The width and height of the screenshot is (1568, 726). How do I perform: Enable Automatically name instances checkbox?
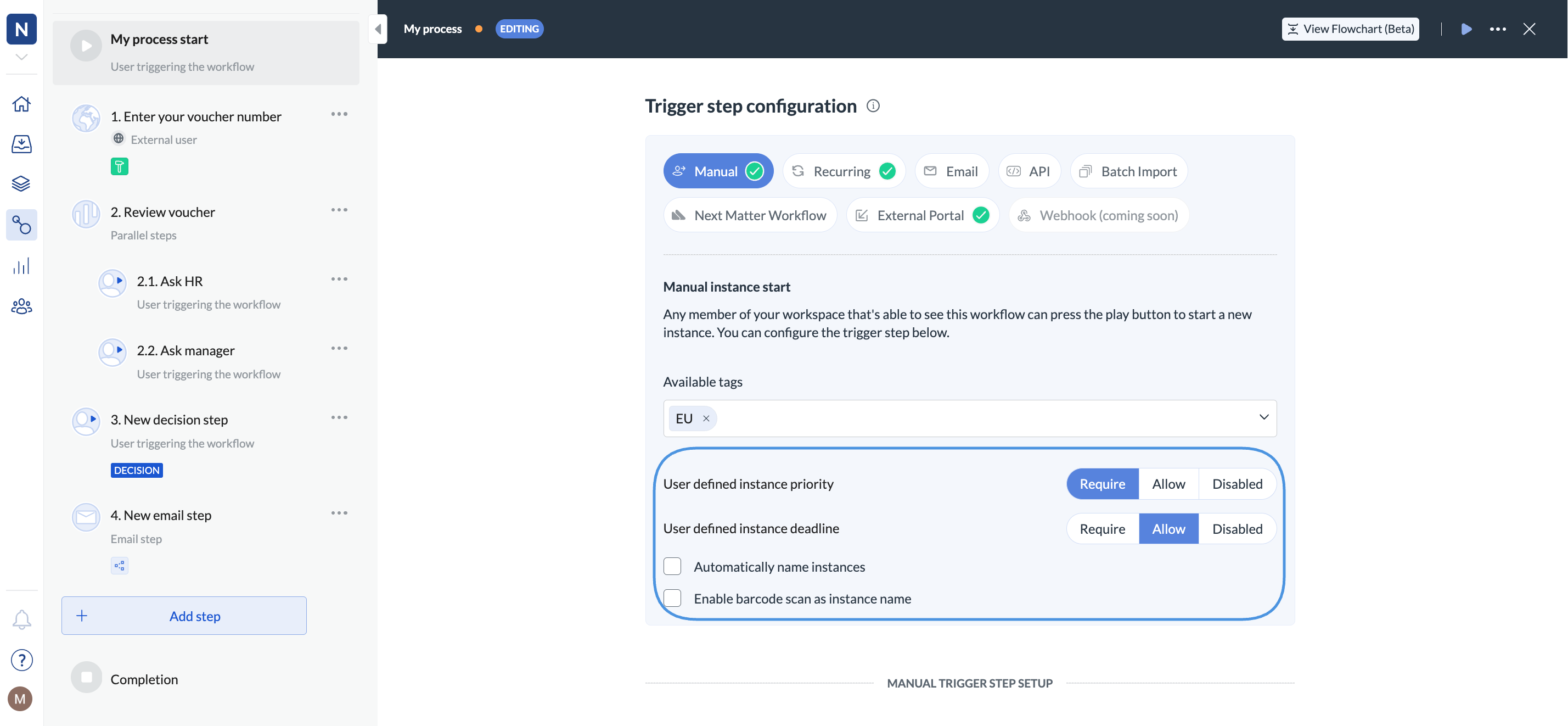point(672,566)
